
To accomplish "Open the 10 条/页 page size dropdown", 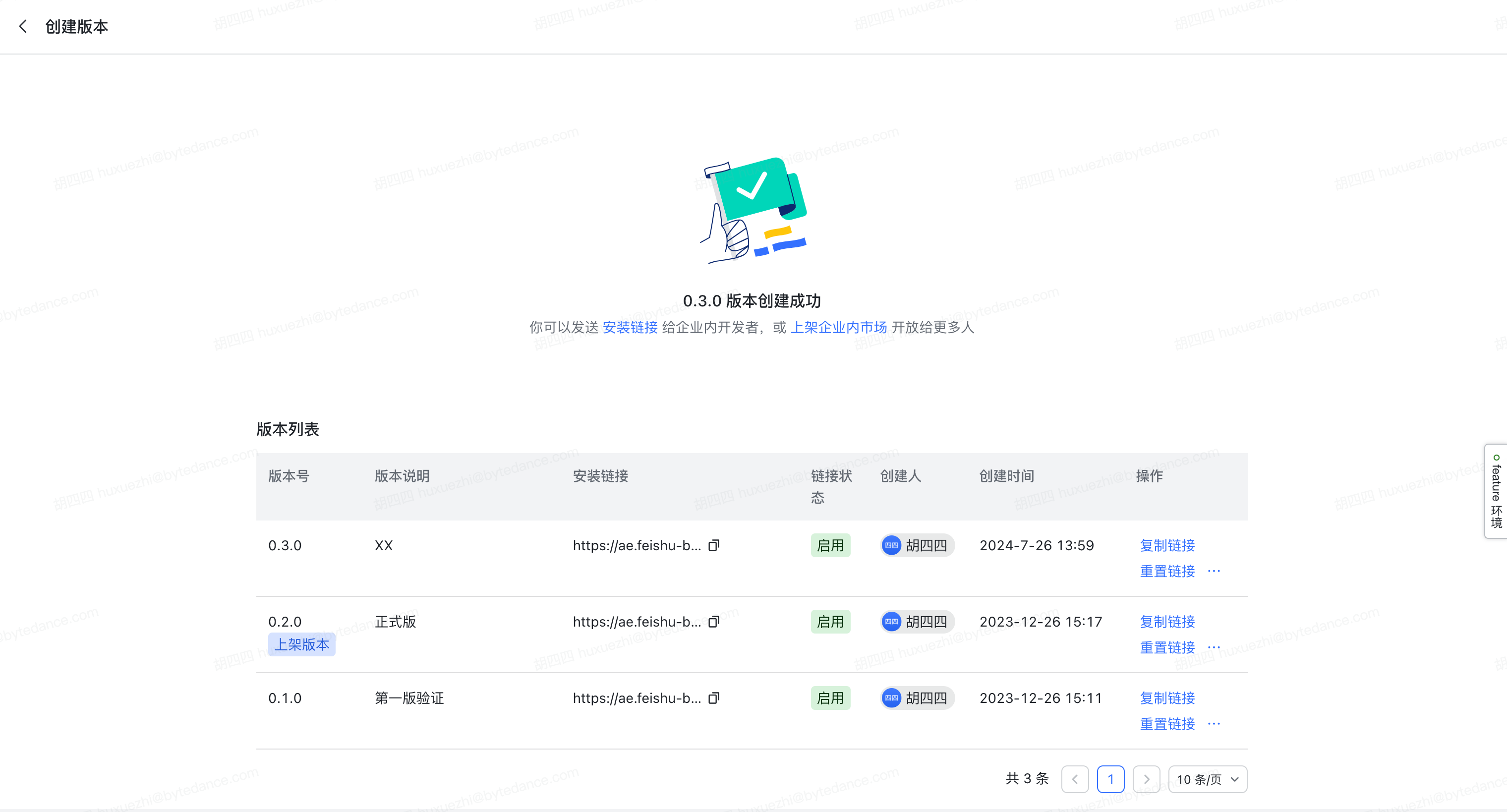I will tap(1208, 779).
